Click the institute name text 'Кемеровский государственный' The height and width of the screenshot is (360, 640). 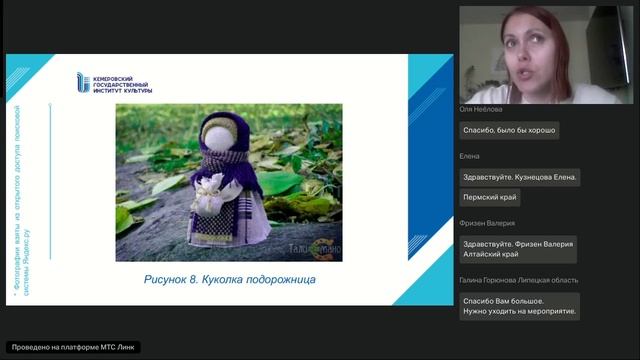click(x=121, y=82)
